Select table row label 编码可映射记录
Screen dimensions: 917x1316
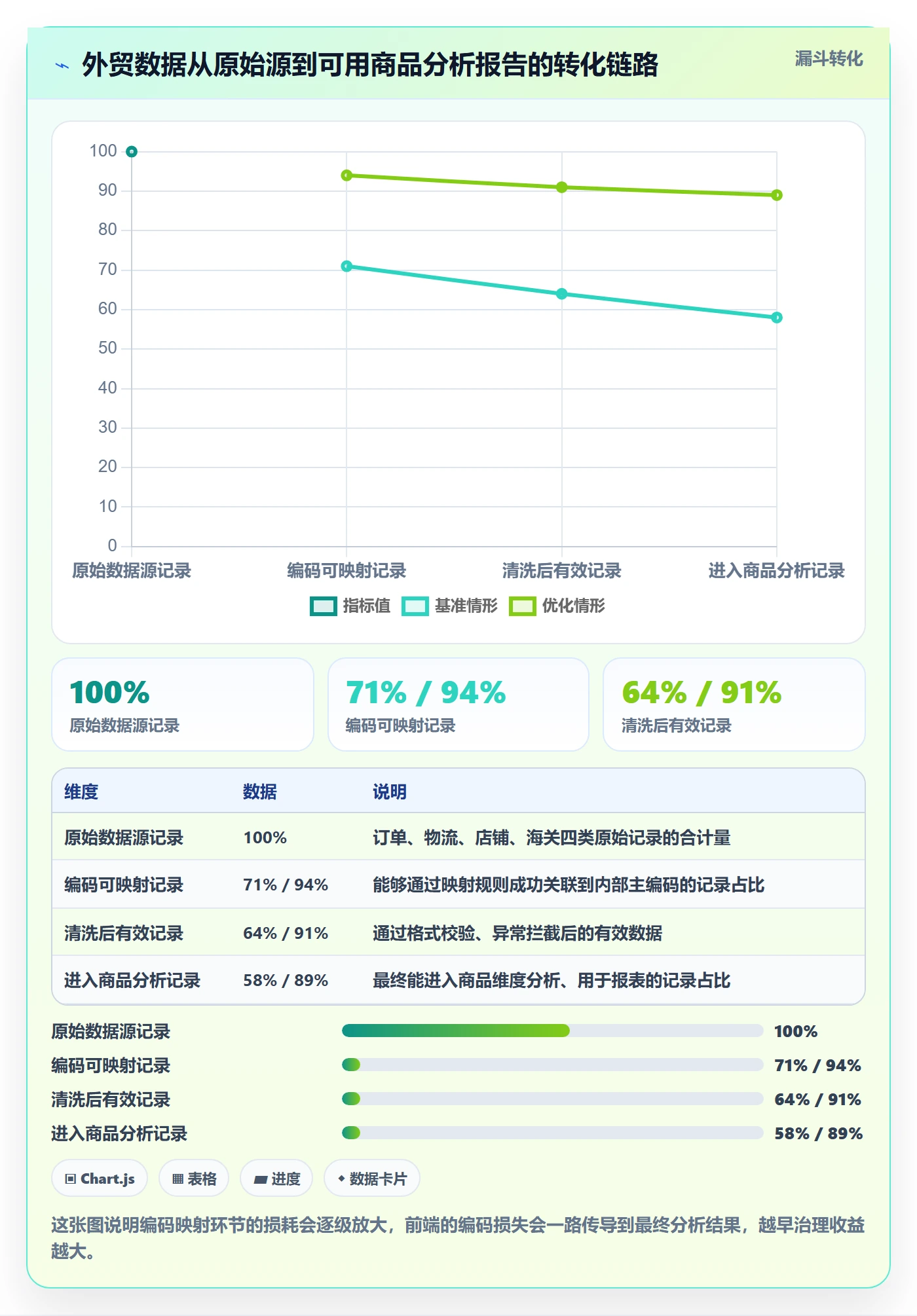click(124, 885)
